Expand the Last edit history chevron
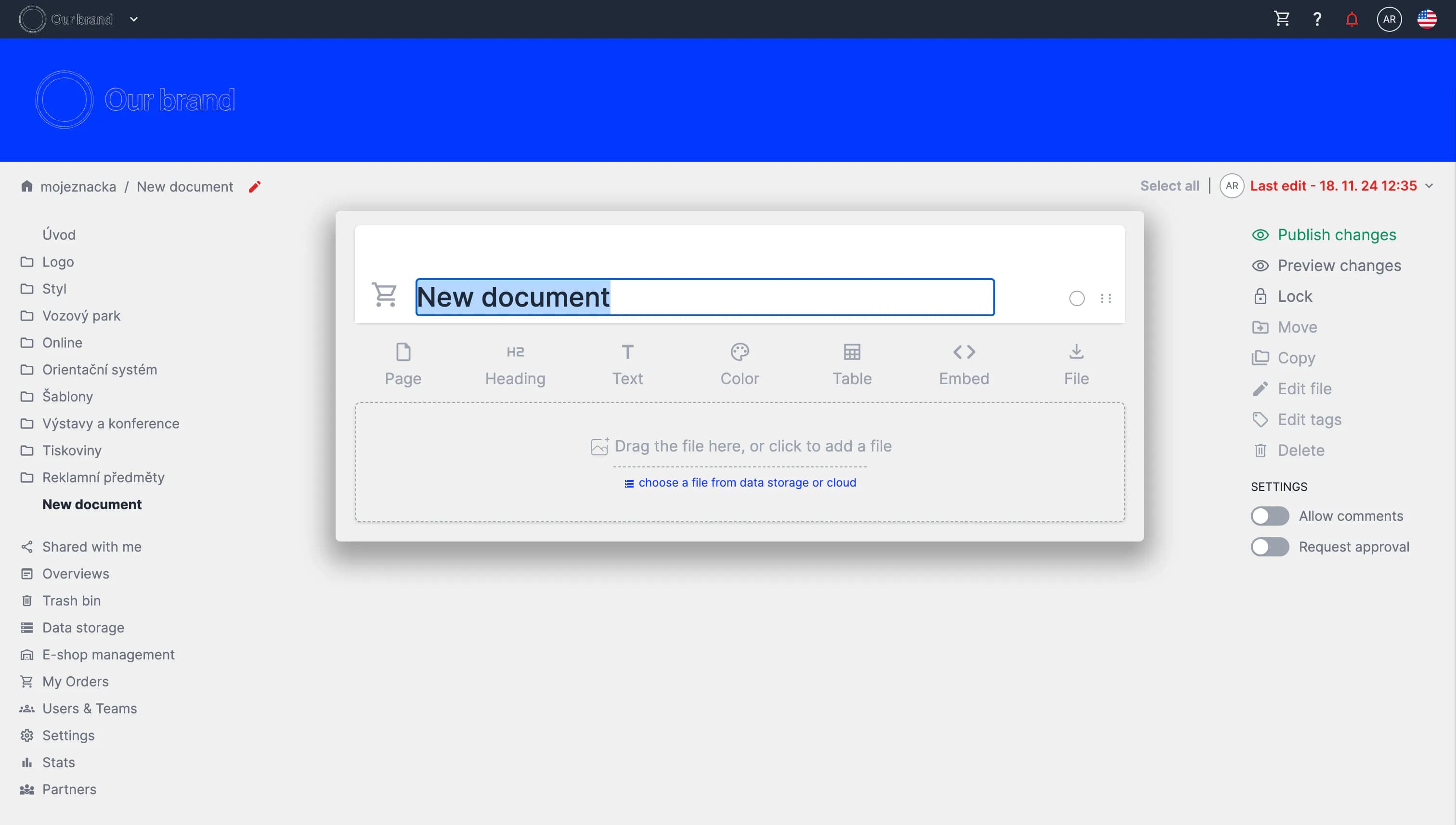 1429,186
